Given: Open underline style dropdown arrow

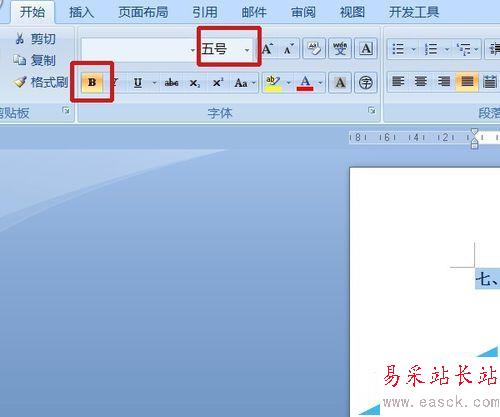Looking at the screenshot, I should 154,82.
